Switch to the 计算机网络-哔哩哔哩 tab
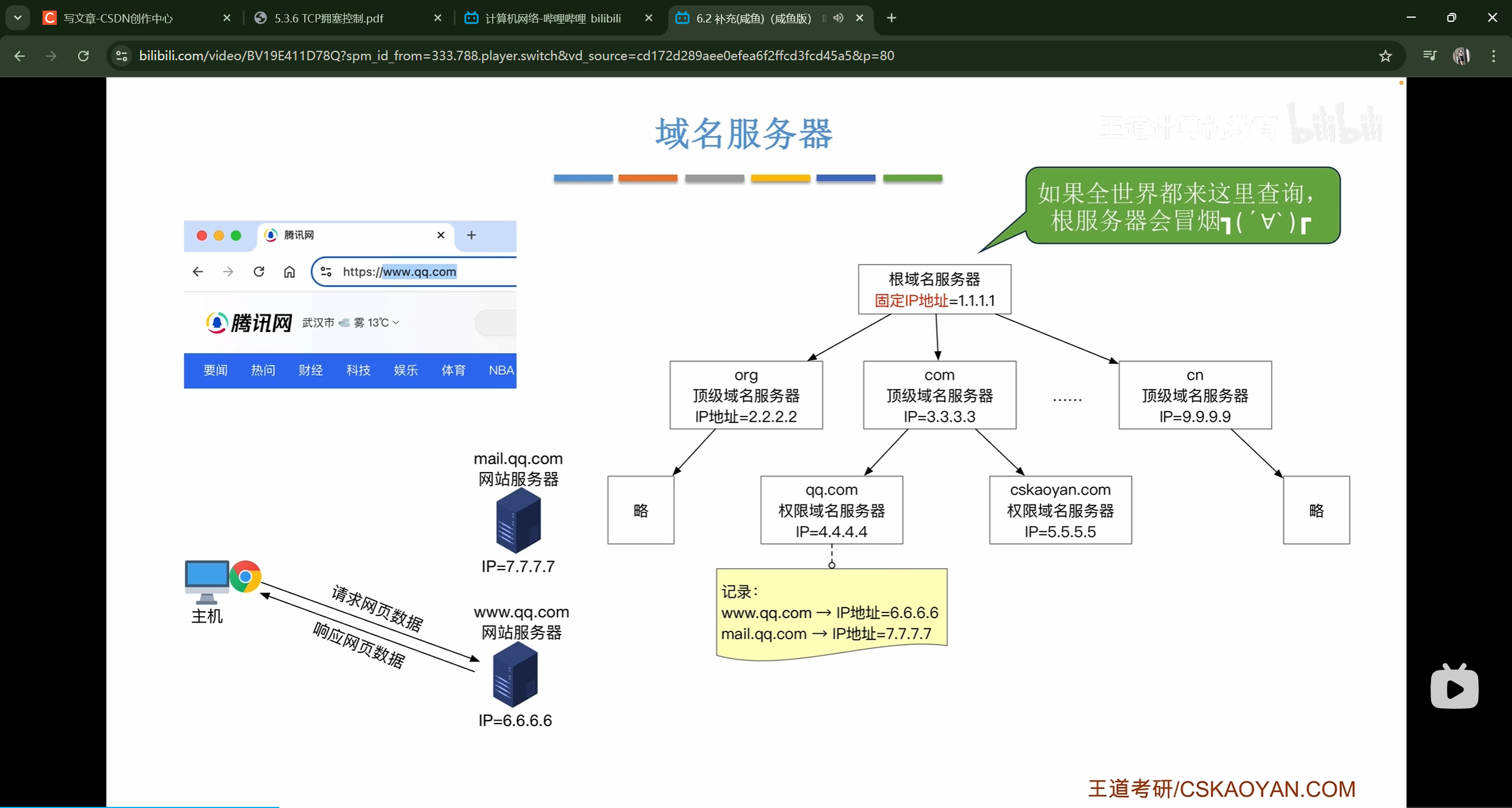 pyautogui.click(x=552, y=18)
